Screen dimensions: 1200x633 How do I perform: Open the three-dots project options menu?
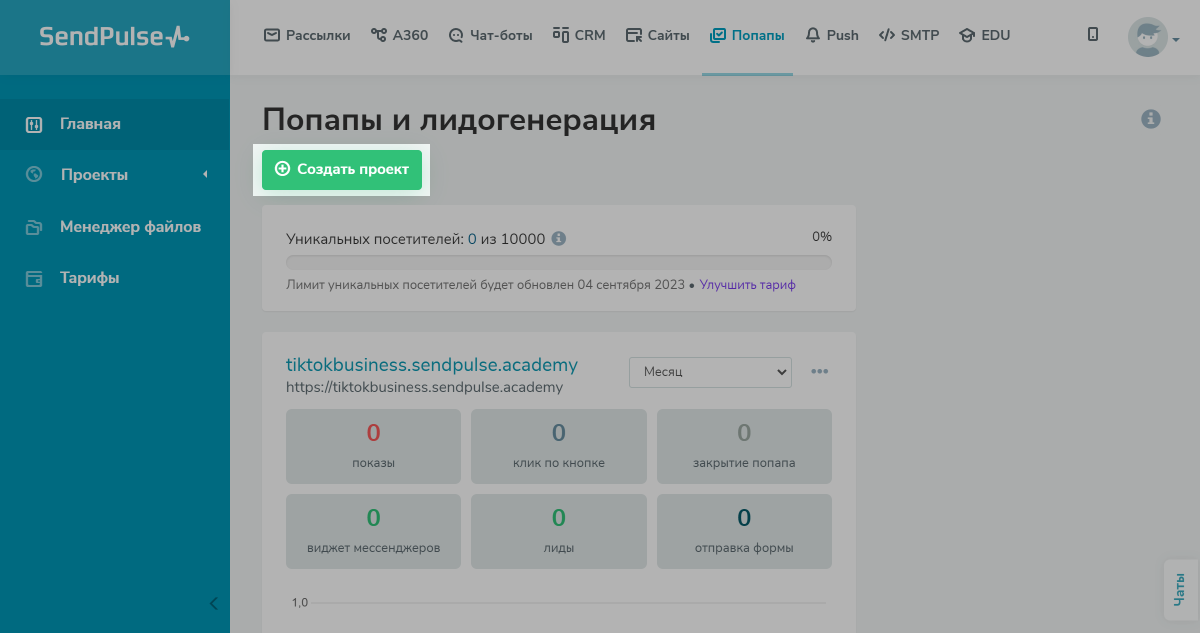(820, 371)
